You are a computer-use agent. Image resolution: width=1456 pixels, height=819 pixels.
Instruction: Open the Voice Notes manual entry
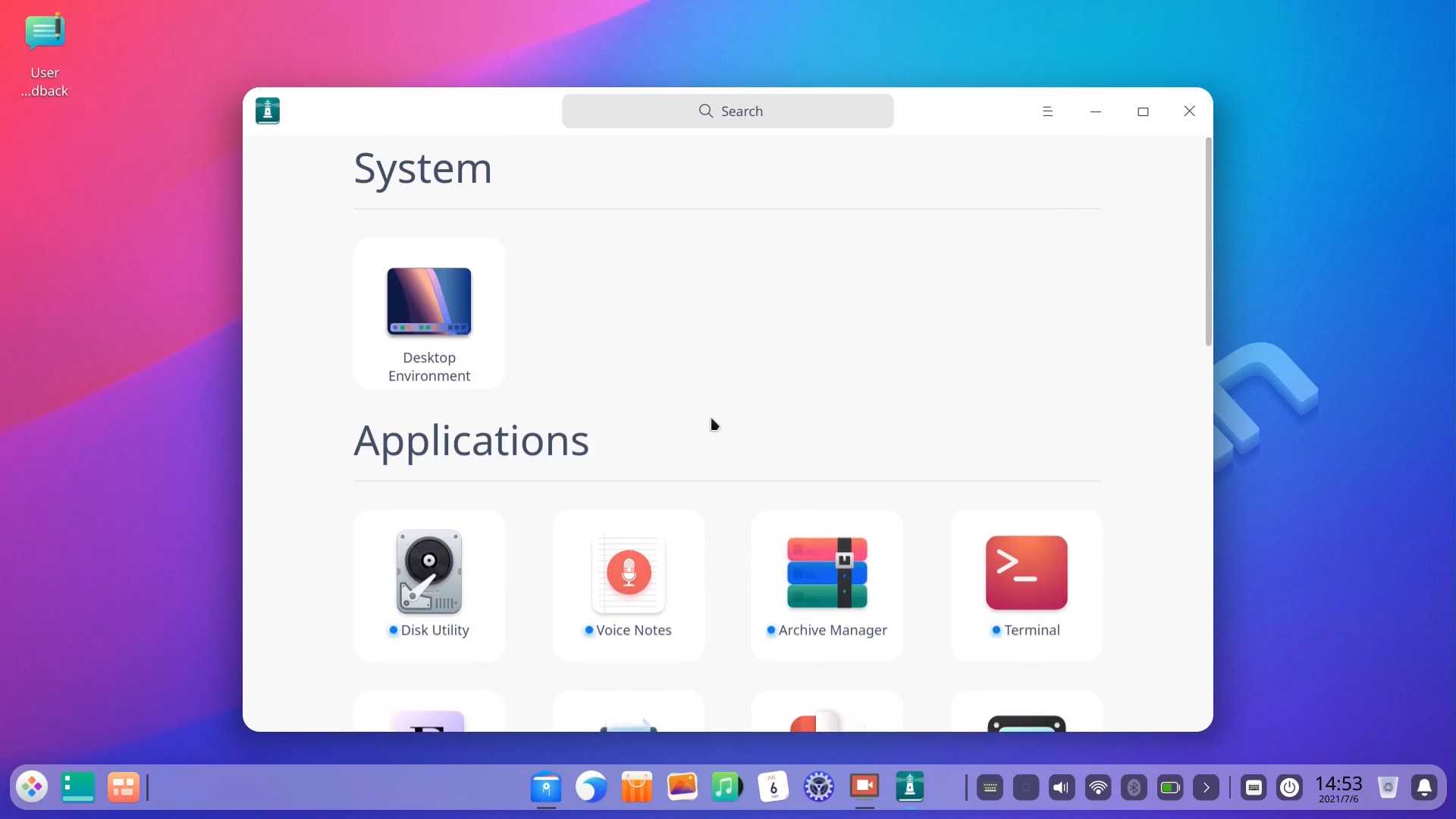point(628,585)
